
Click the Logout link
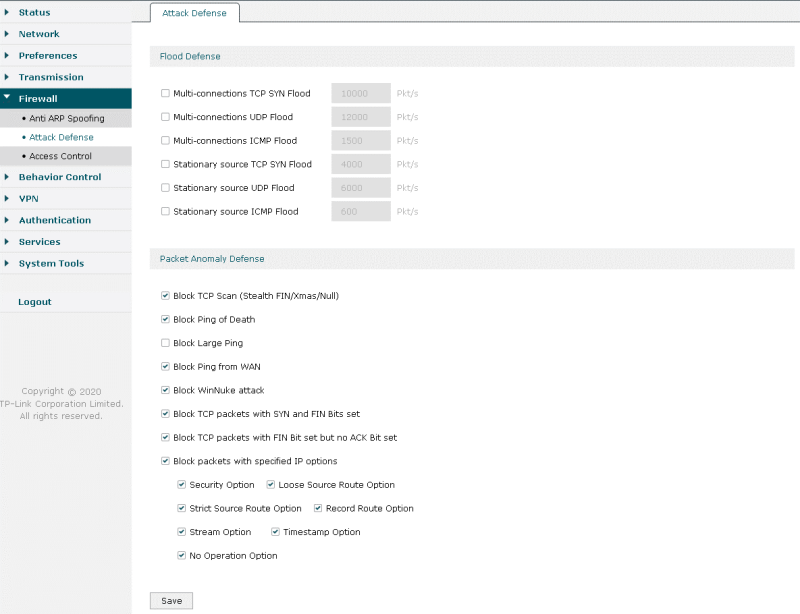(35, 302)
